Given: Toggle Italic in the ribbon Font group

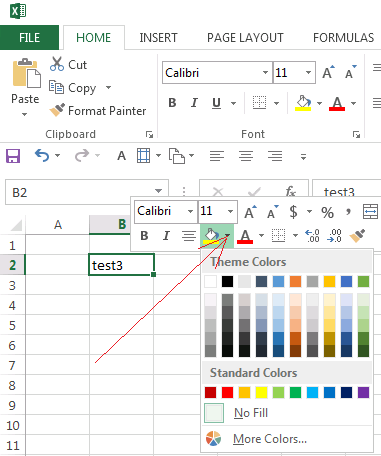Looking at the screenshot, I should click(194, 103).
